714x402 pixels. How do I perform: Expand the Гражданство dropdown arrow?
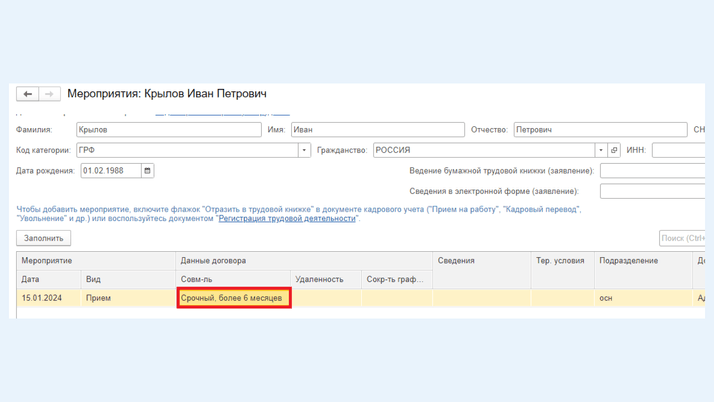pyautogui.click(x=601, y=150)
